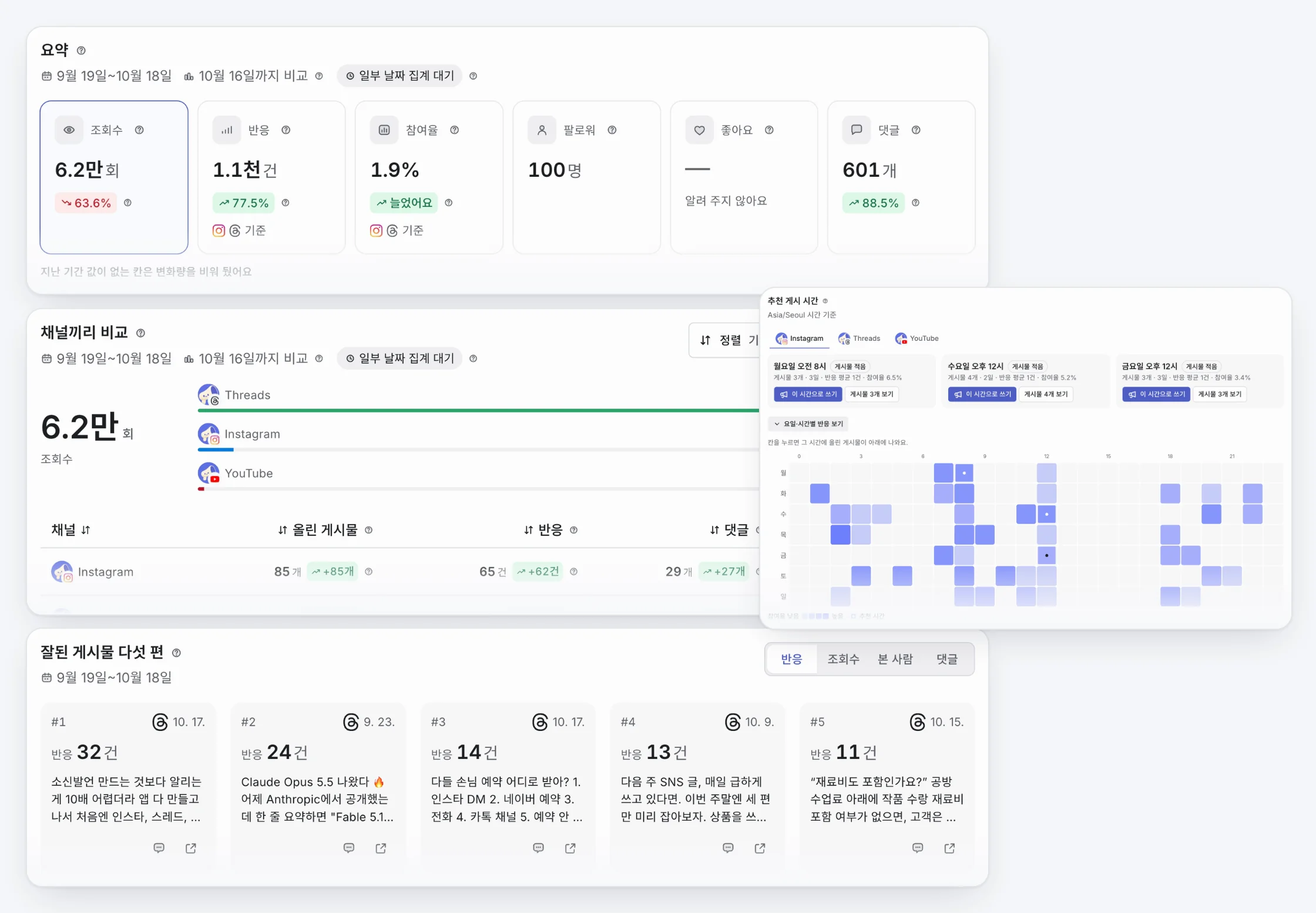
Task: Click 이 시간으로 쓰기 under 금요일 오후 12시
Action: (1156, 394)
